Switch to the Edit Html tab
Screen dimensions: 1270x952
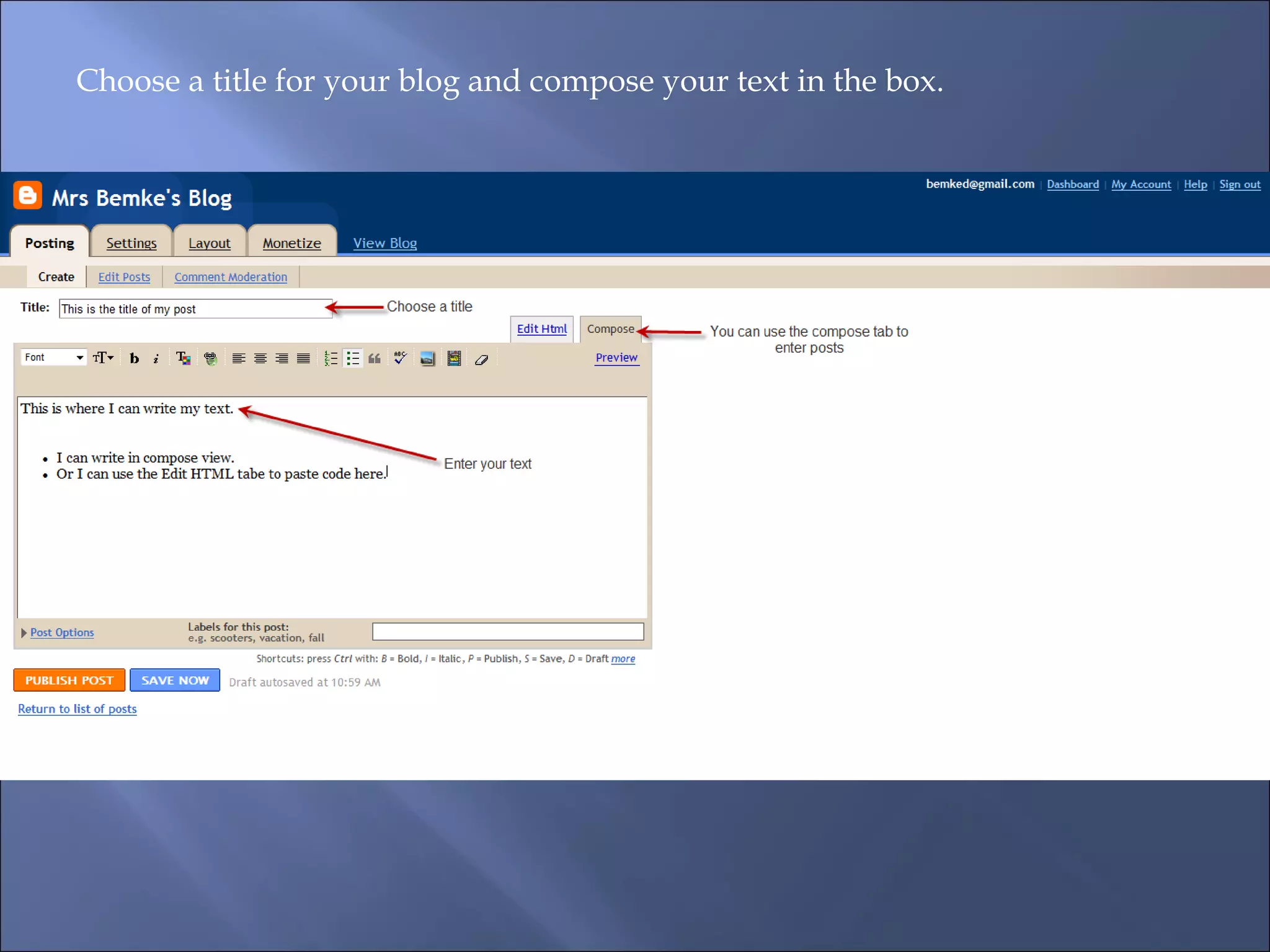click(542, 328)
